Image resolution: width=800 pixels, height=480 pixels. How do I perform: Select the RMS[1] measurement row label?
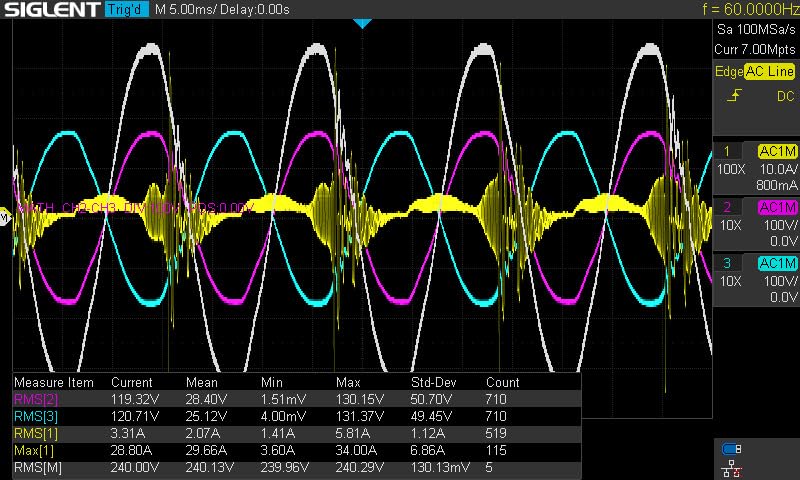[36, 434]
